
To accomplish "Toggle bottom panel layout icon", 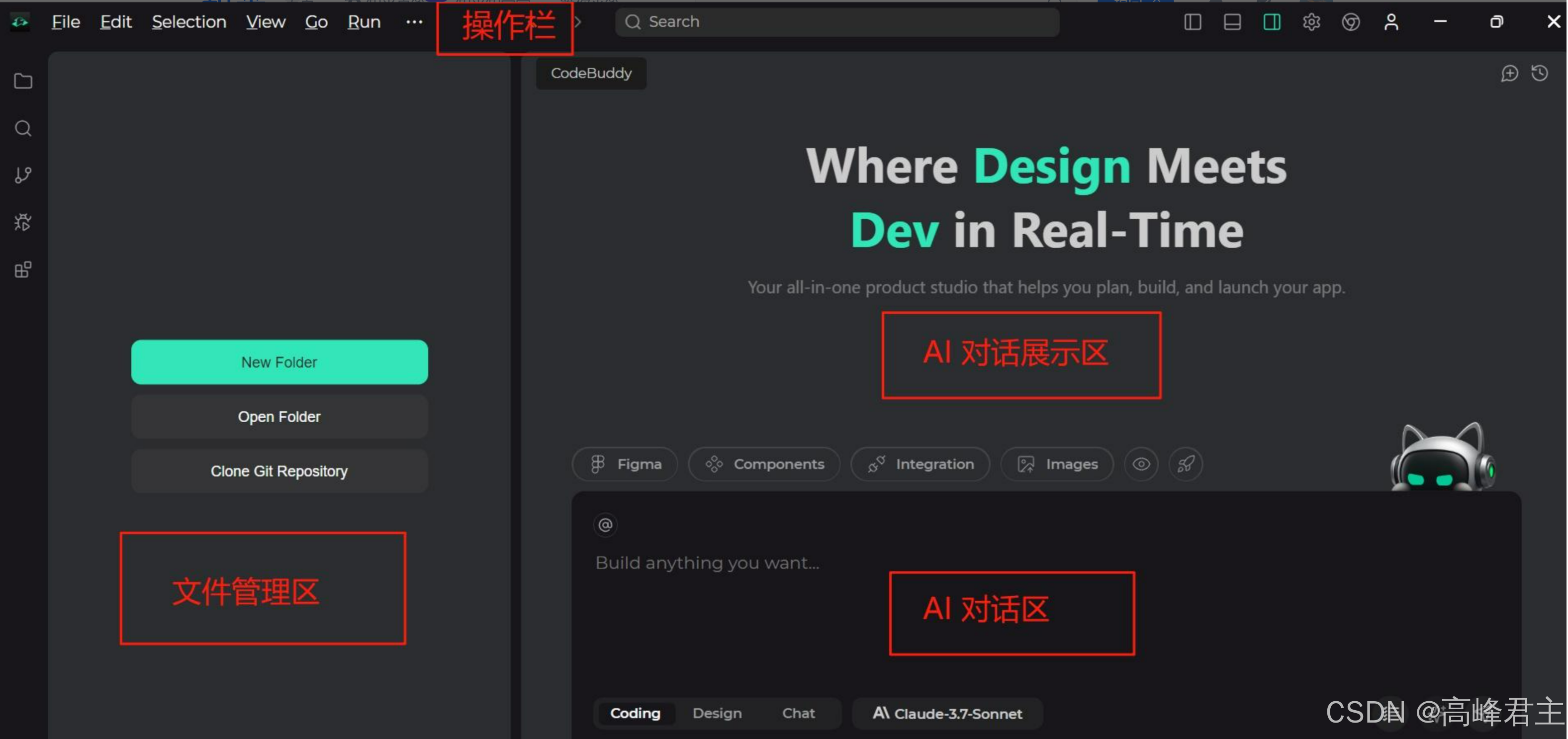I will [1232, 22].
